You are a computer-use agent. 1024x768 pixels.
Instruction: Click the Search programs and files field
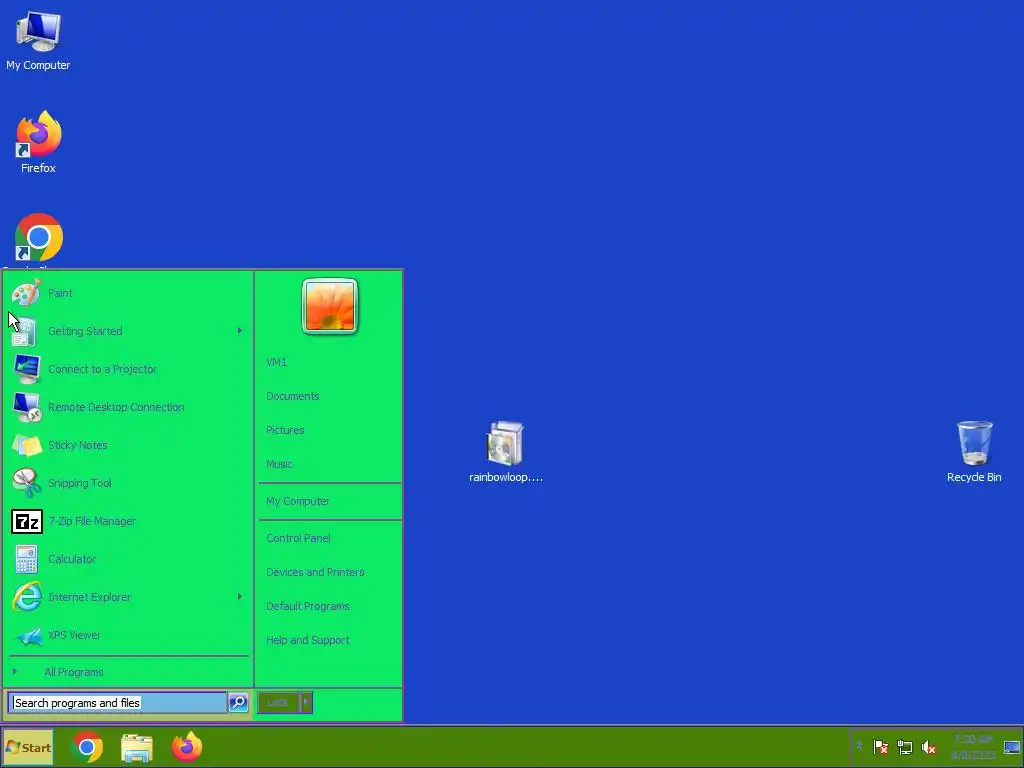pyautogui.click(x=118, y=703)
